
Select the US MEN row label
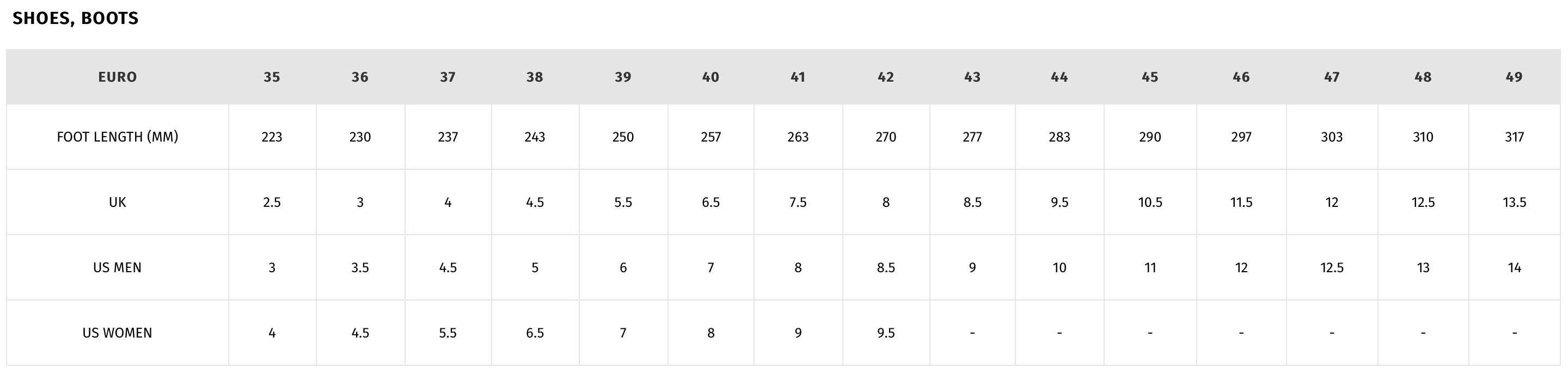(118, 267)
